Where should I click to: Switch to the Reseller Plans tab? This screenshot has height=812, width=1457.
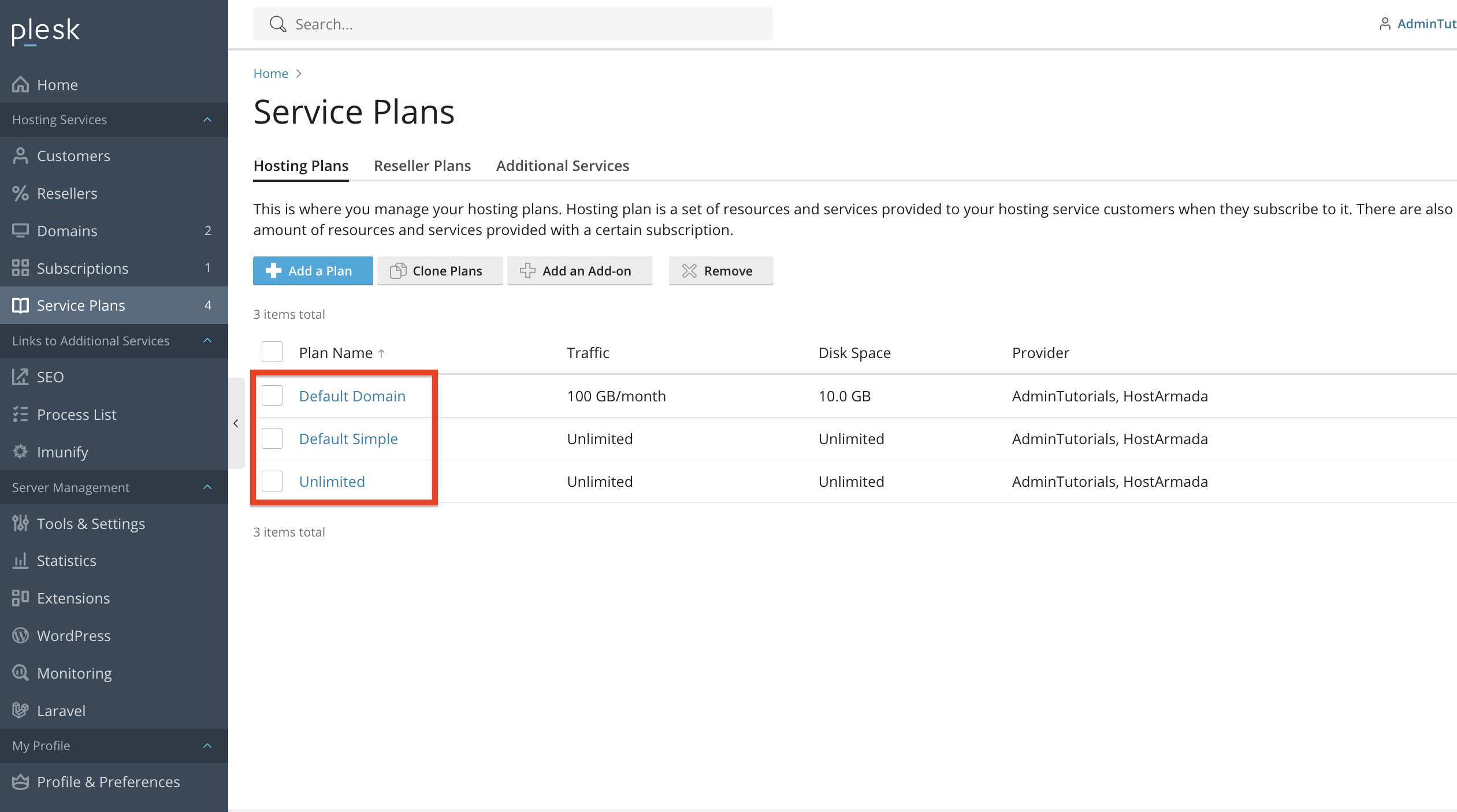click(x=422, y=166)
